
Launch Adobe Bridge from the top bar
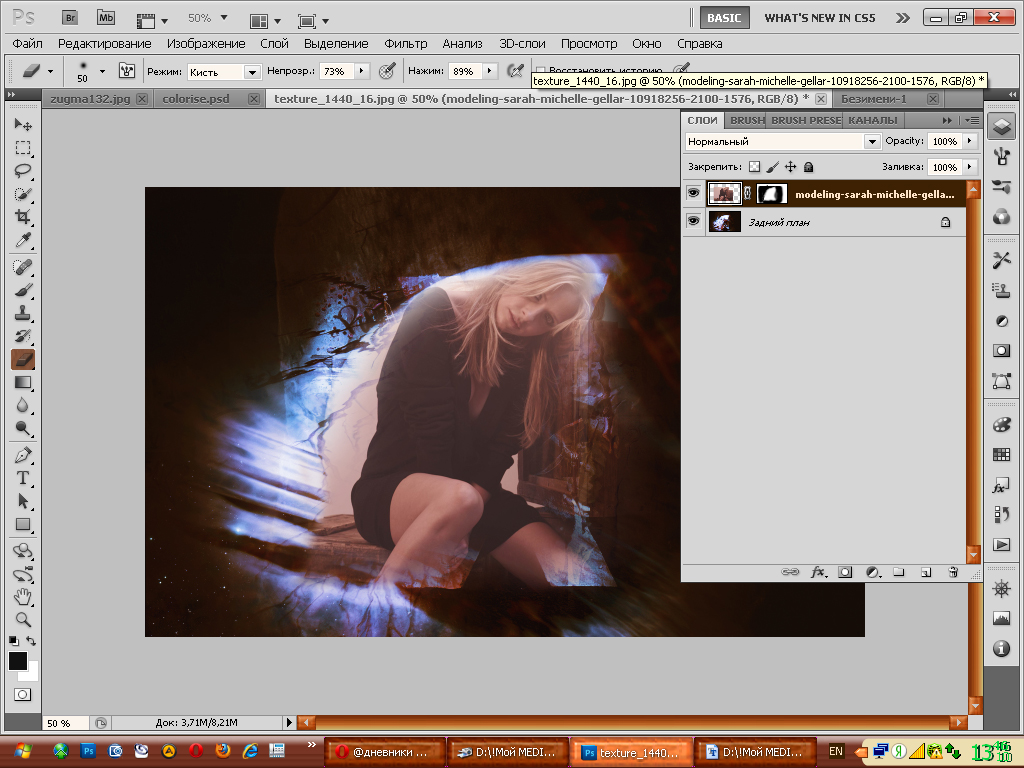point(70,18)
